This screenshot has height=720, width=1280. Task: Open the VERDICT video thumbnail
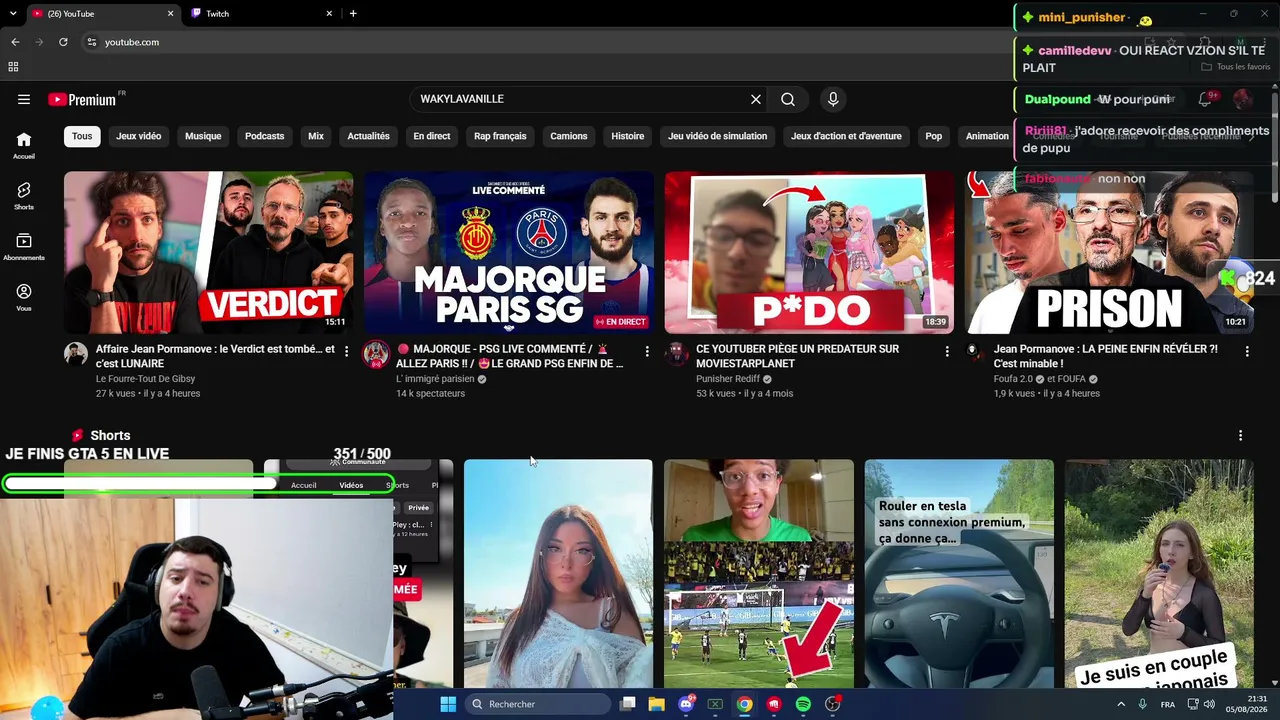(208, 252)
